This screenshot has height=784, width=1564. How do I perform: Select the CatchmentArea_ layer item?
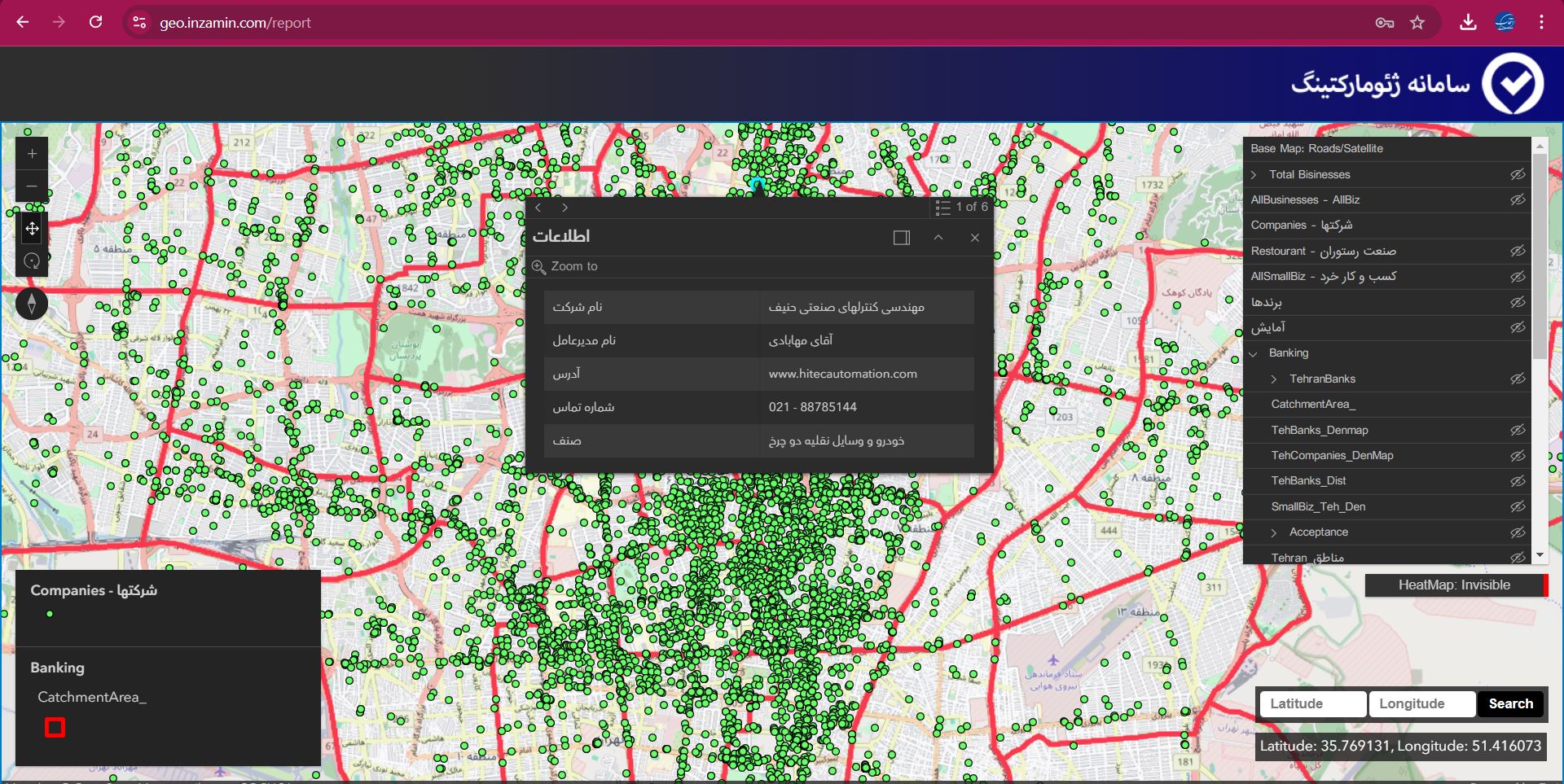tap(1312, 405)
